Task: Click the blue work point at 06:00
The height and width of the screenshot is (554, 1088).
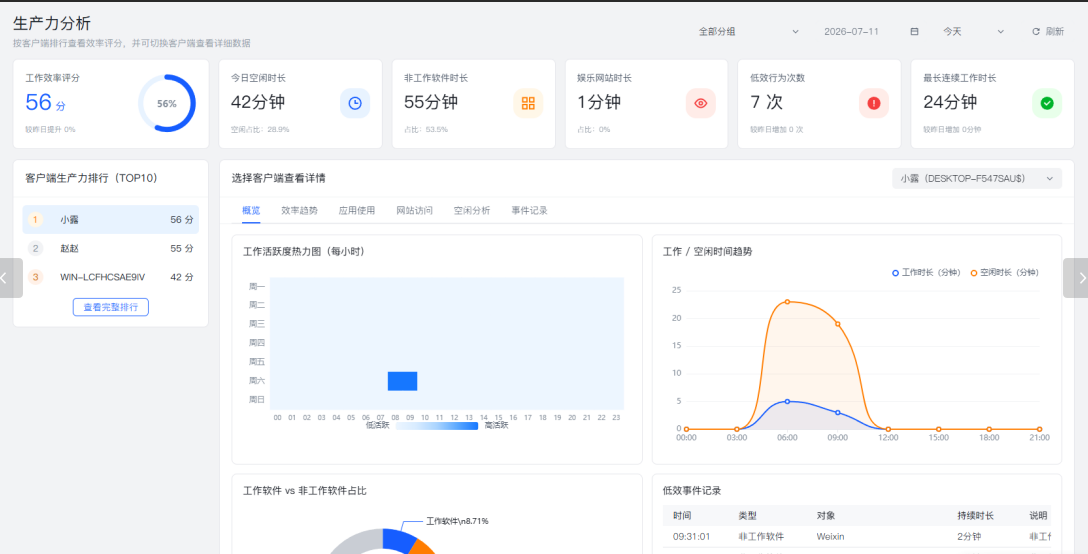Action: (787, 401)
